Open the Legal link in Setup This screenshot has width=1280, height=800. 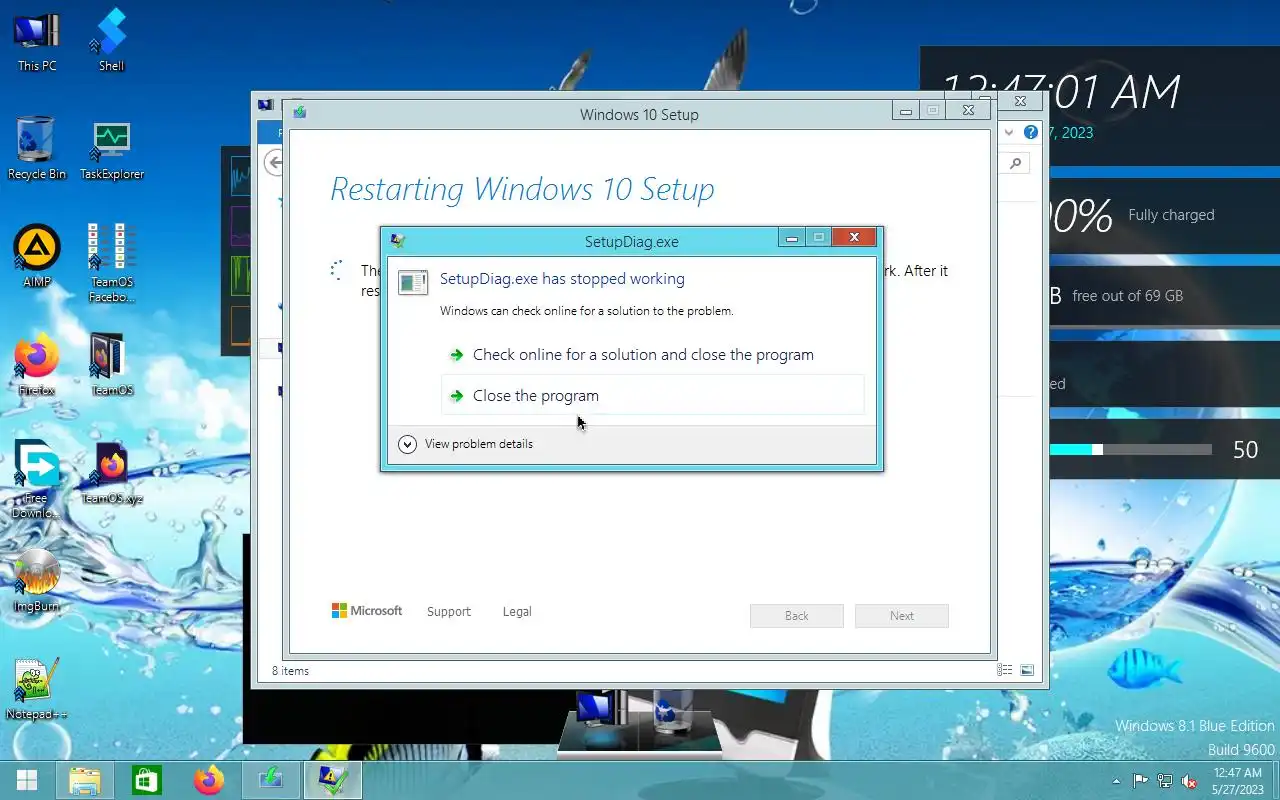[517, 612]
